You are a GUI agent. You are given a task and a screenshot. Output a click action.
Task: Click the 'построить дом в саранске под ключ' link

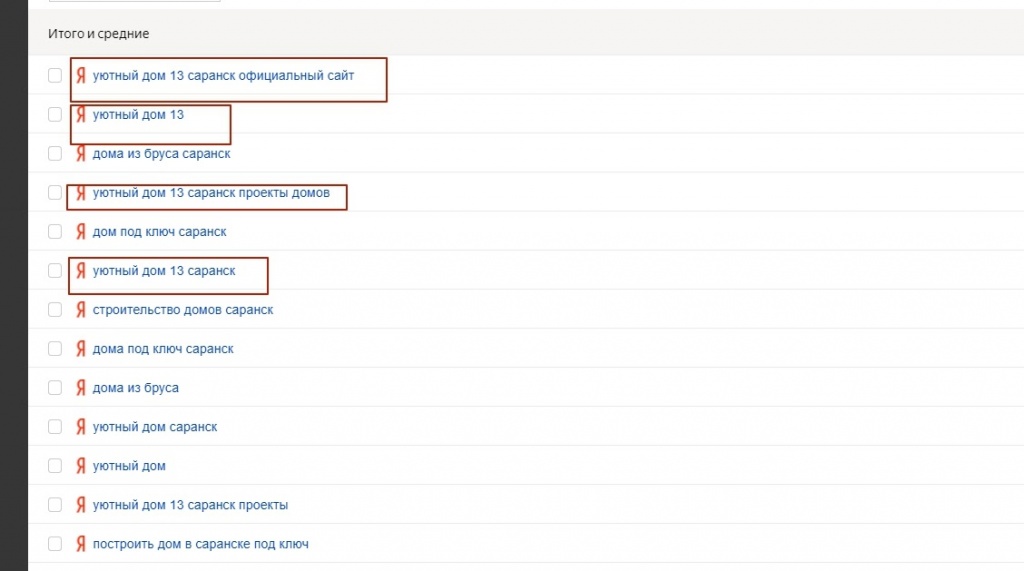200,544
